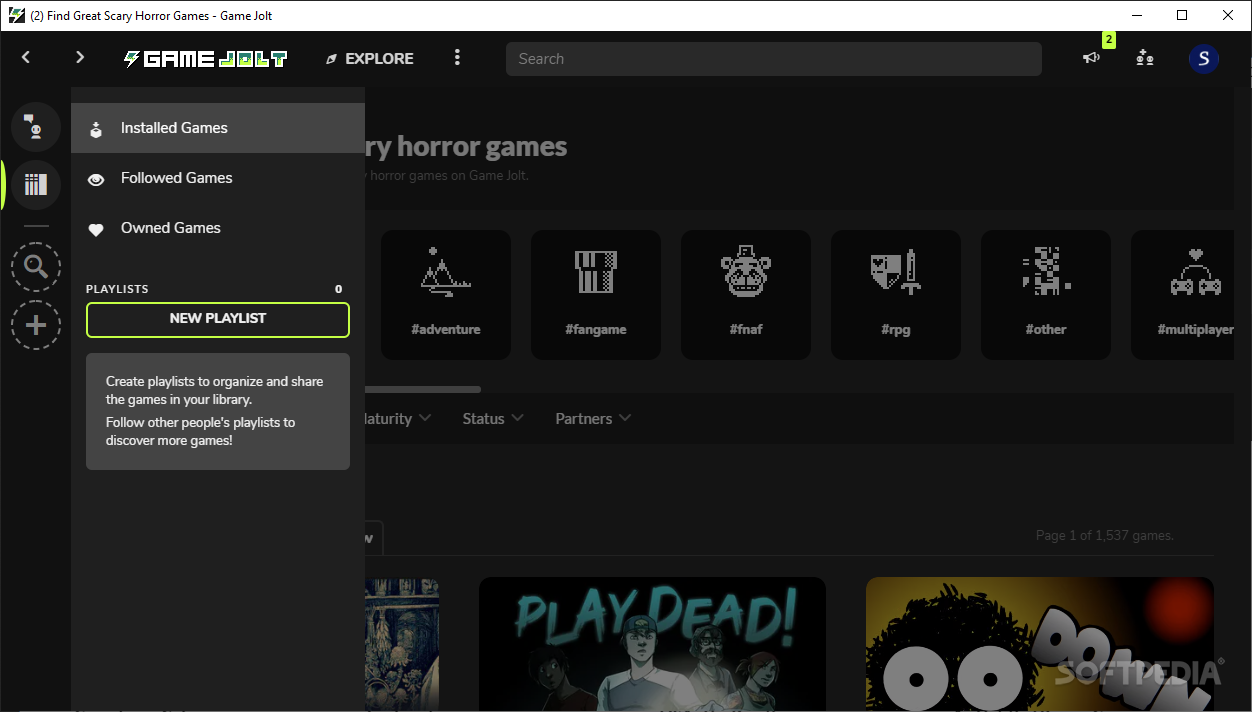Image resolution: width=1252 pixels, height=712 pixels.
Task: Expand the Status filter dropdown
Action: tap(493, 418)
